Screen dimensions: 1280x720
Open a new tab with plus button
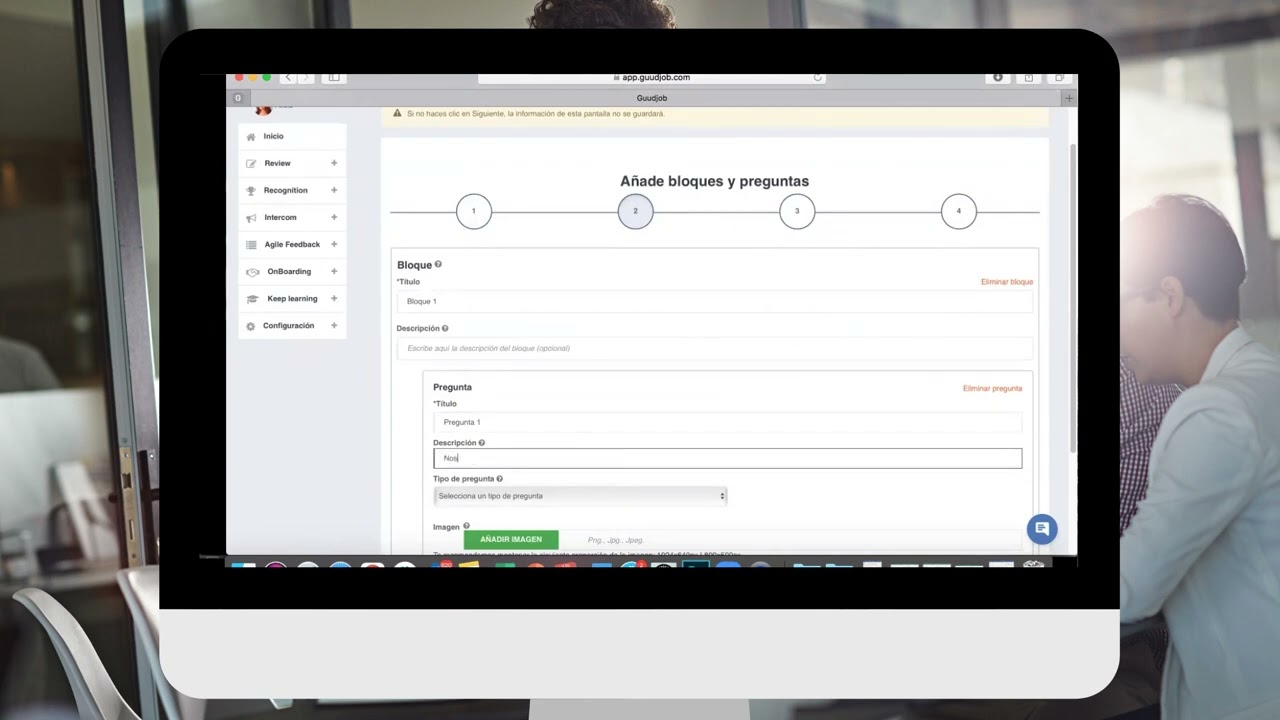[x=1069, y=98]
